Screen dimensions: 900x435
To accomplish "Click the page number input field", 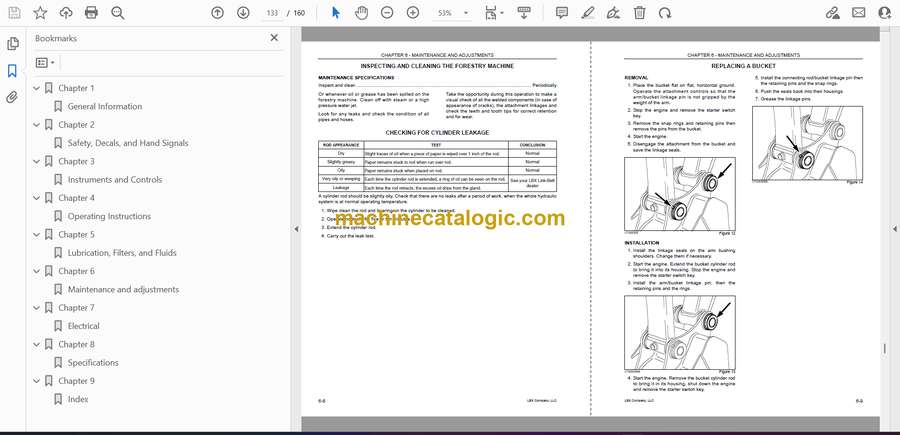I will pyautogui.click(x=273, y=13).
